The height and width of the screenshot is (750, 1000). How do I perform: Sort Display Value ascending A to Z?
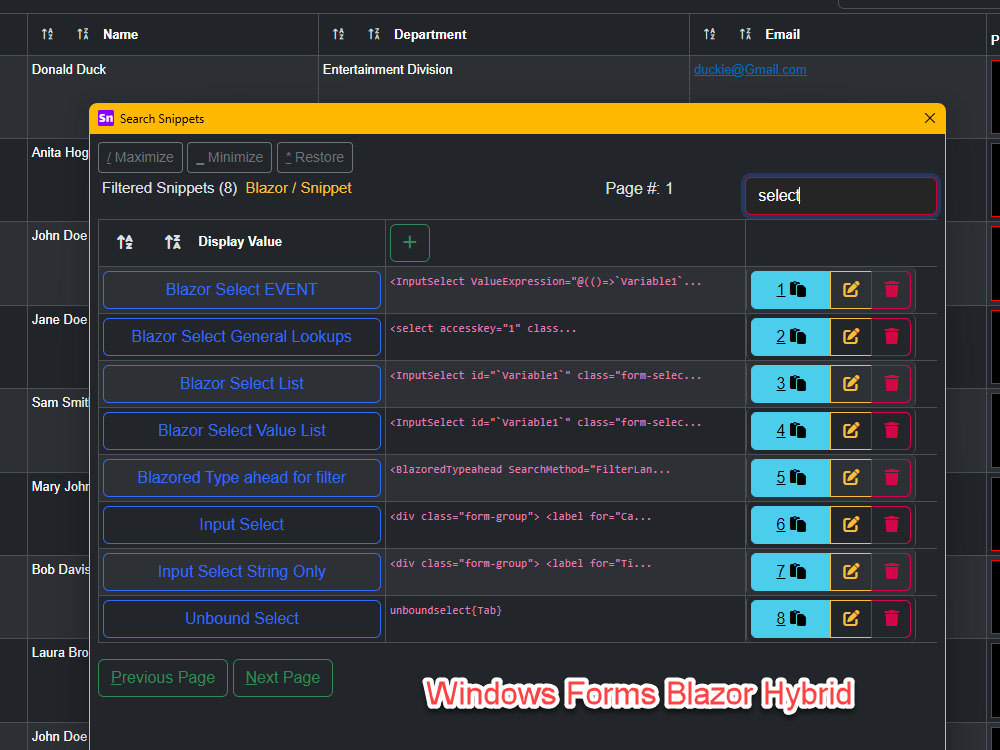124,241
